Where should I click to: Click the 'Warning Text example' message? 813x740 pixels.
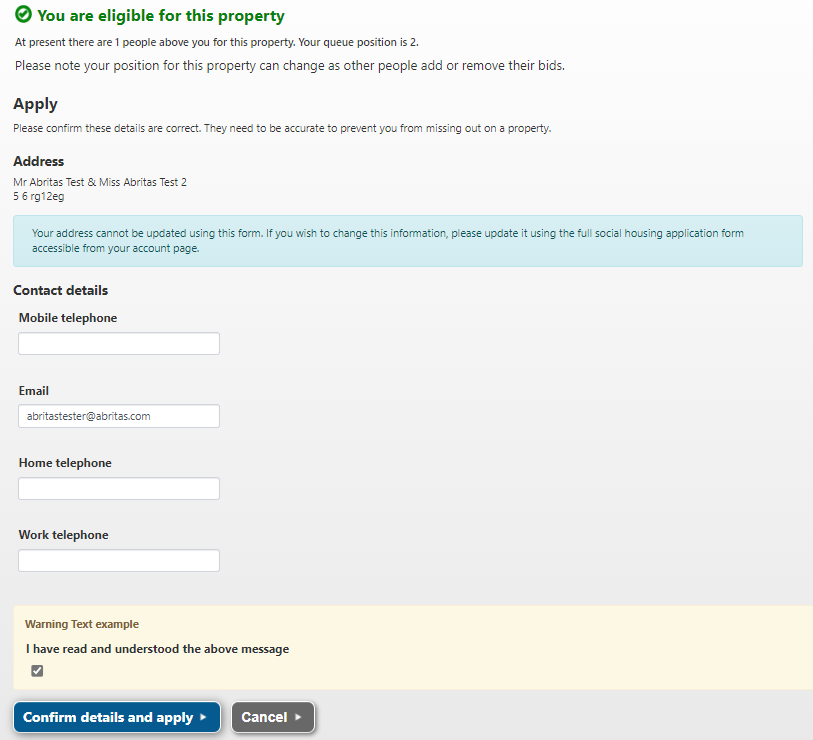tap(82, 624)
